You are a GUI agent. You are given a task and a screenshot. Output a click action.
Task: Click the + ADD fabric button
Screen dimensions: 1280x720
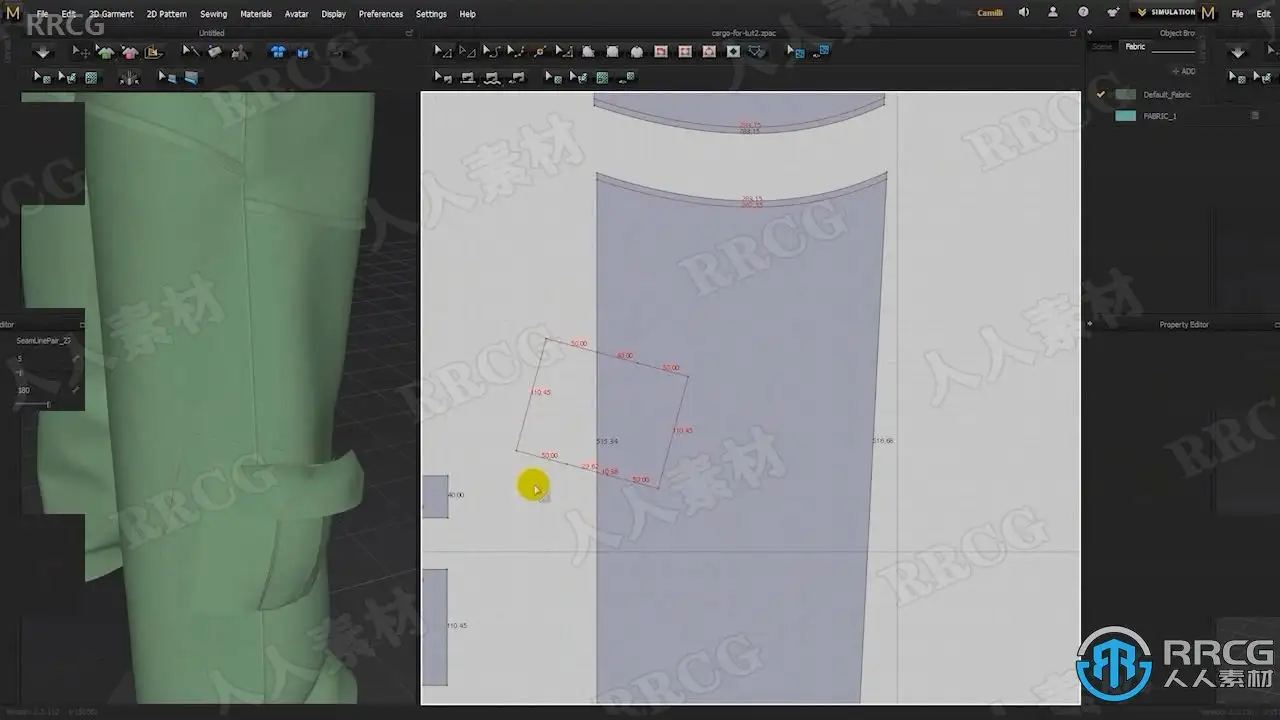coord(1184,71)
